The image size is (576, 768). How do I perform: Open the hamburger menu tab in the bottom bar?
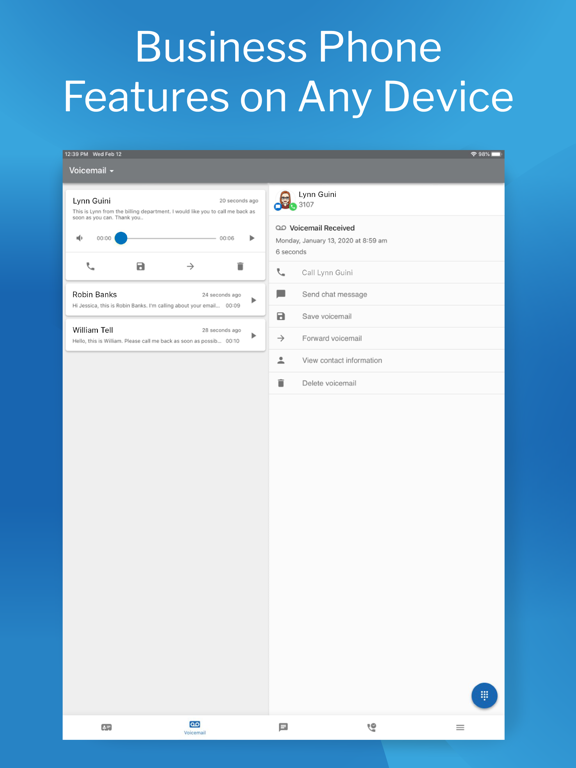[460, 727]
